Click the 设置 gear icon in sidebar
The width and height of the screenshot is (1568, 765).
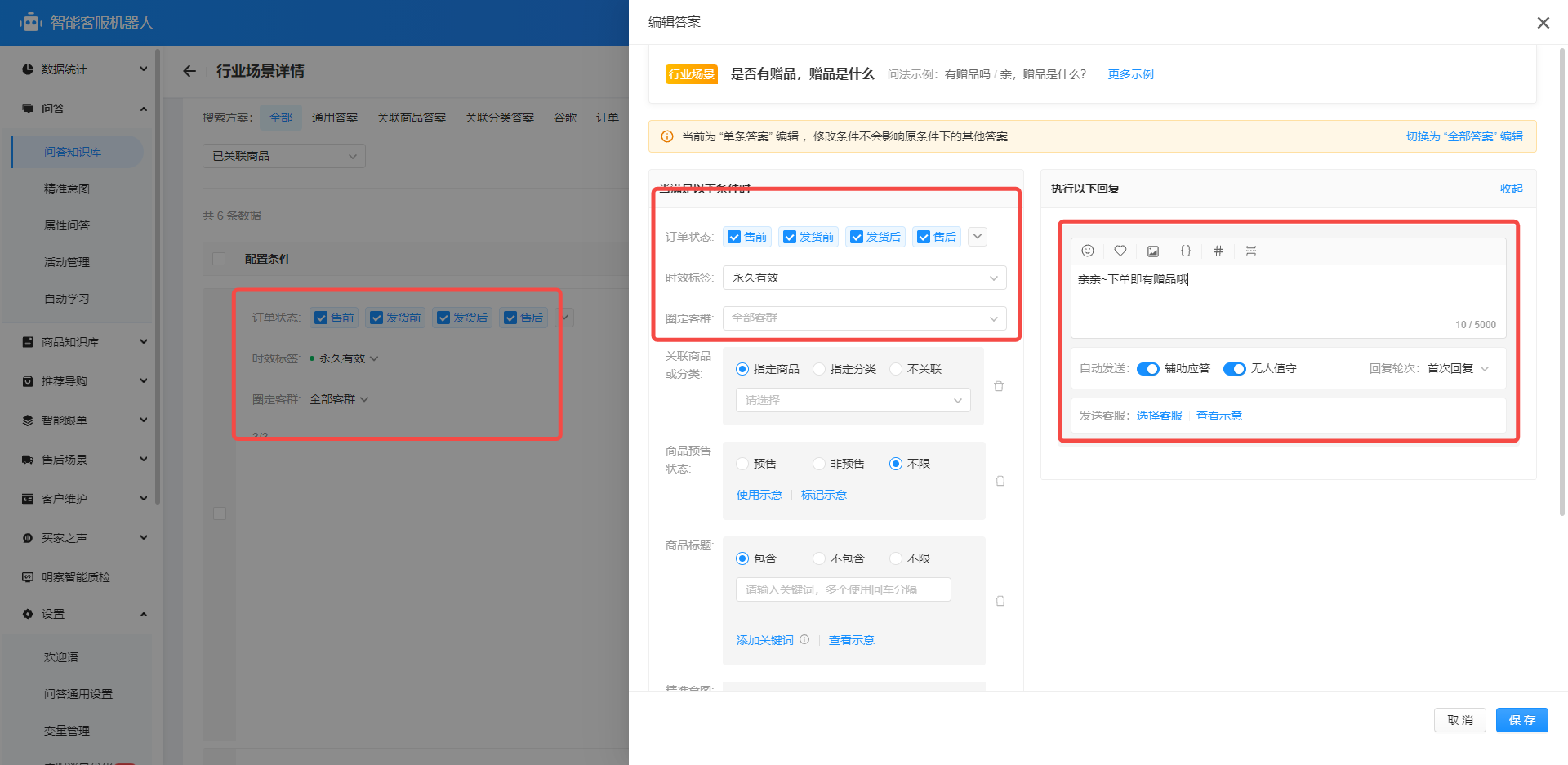tap(28, 614)
